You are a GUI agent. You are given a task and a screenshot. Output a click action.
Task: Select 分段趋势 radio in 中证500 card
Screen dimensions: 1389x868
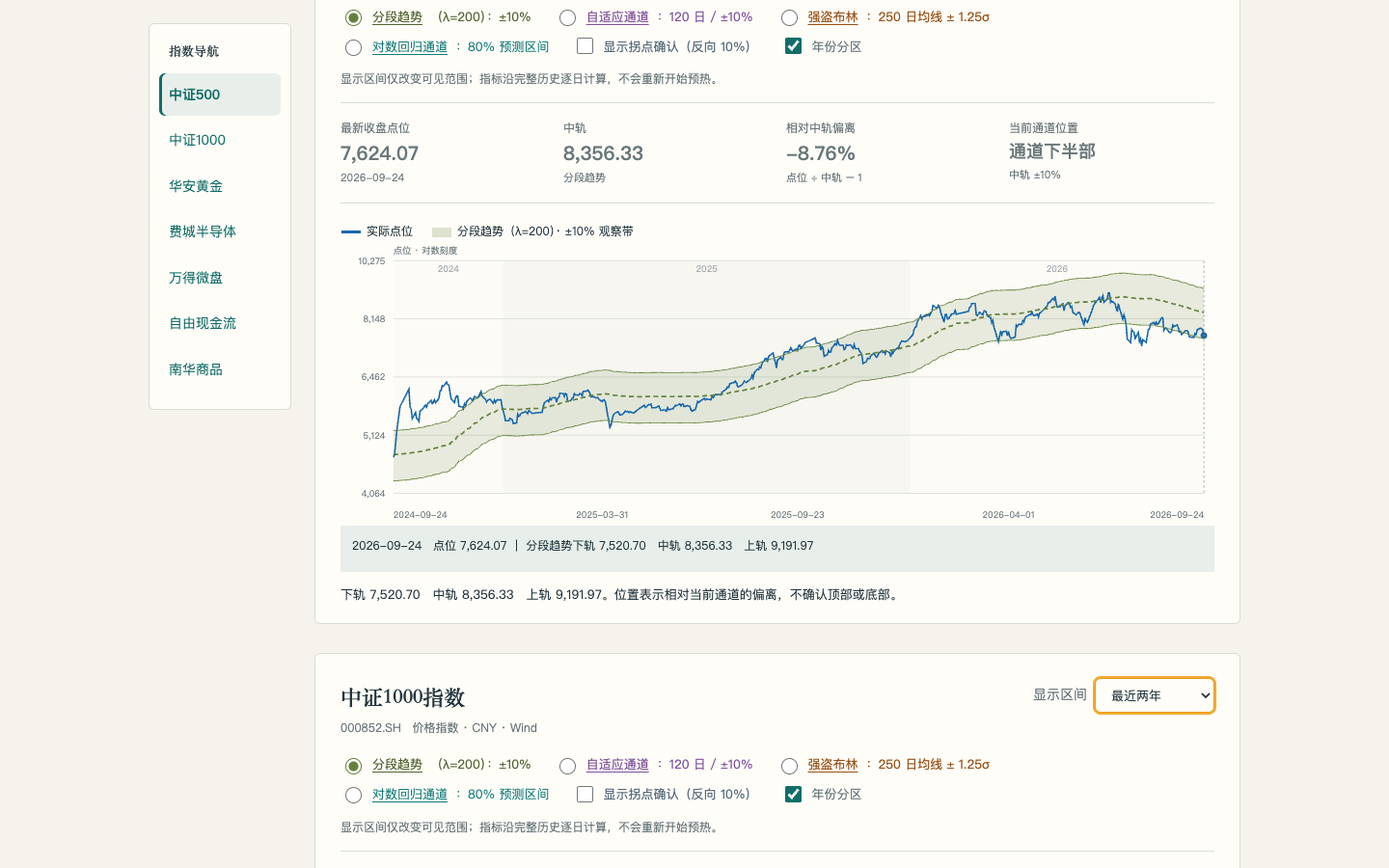click(353, 17)
